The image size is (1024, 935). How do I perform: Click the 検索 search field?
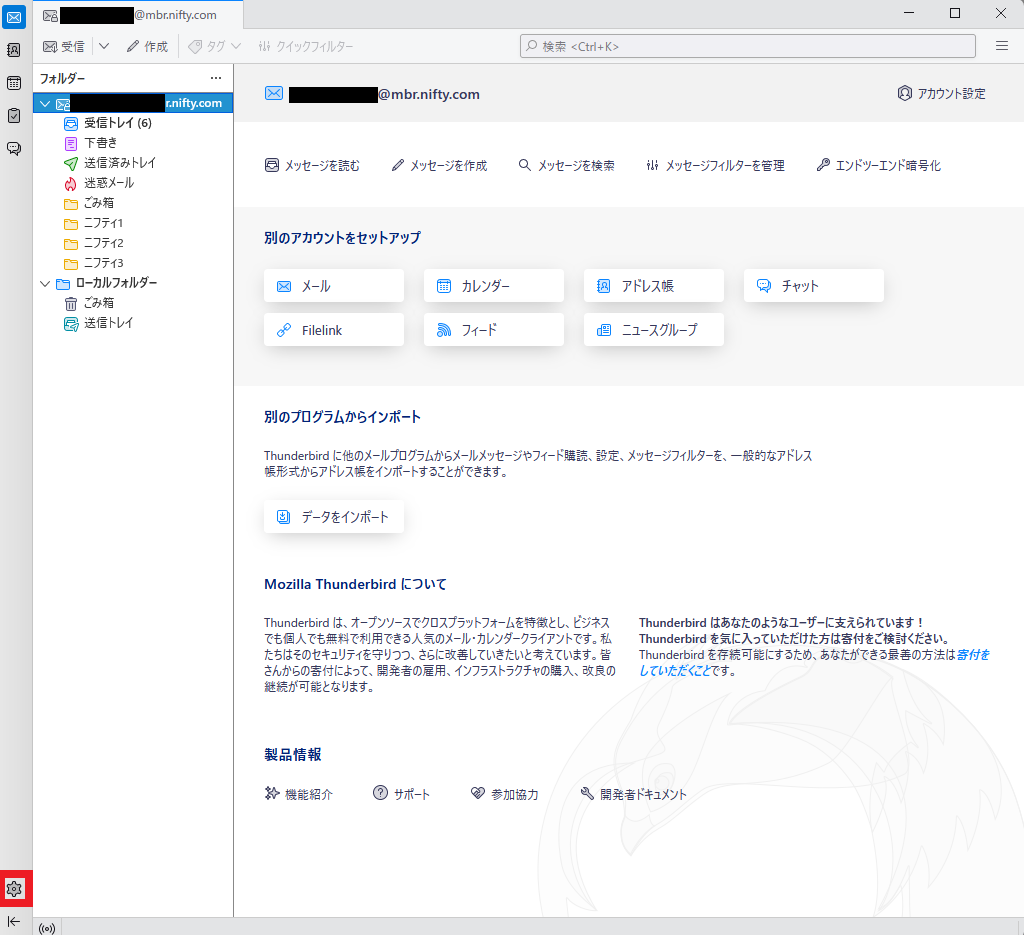click(747, 46)
